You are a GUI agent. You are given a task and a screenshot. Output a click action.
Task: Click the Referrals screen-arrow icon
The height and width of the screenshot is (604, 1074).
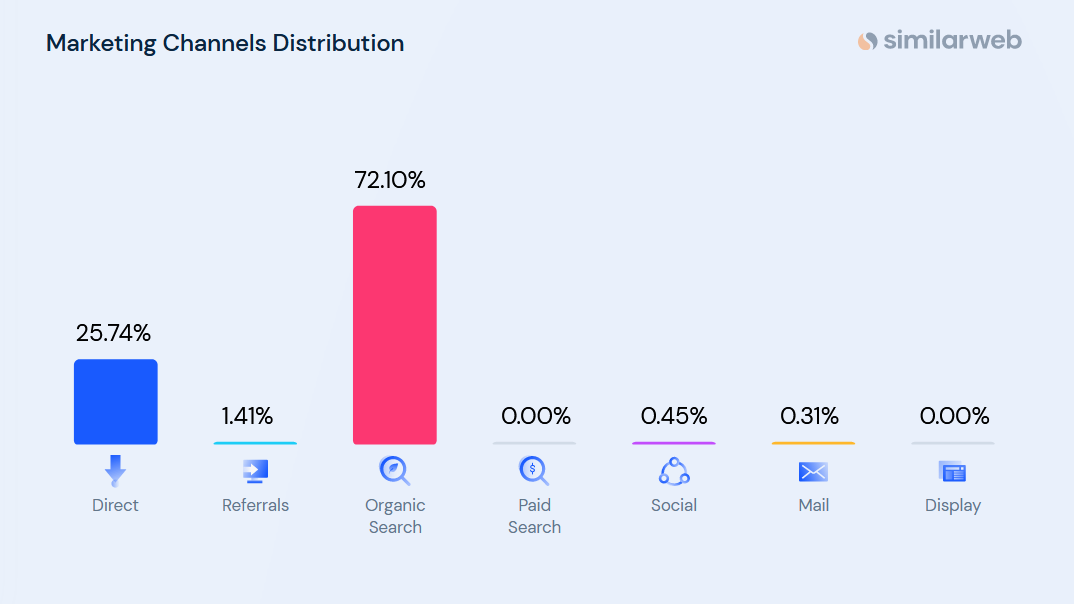point(255,471)
